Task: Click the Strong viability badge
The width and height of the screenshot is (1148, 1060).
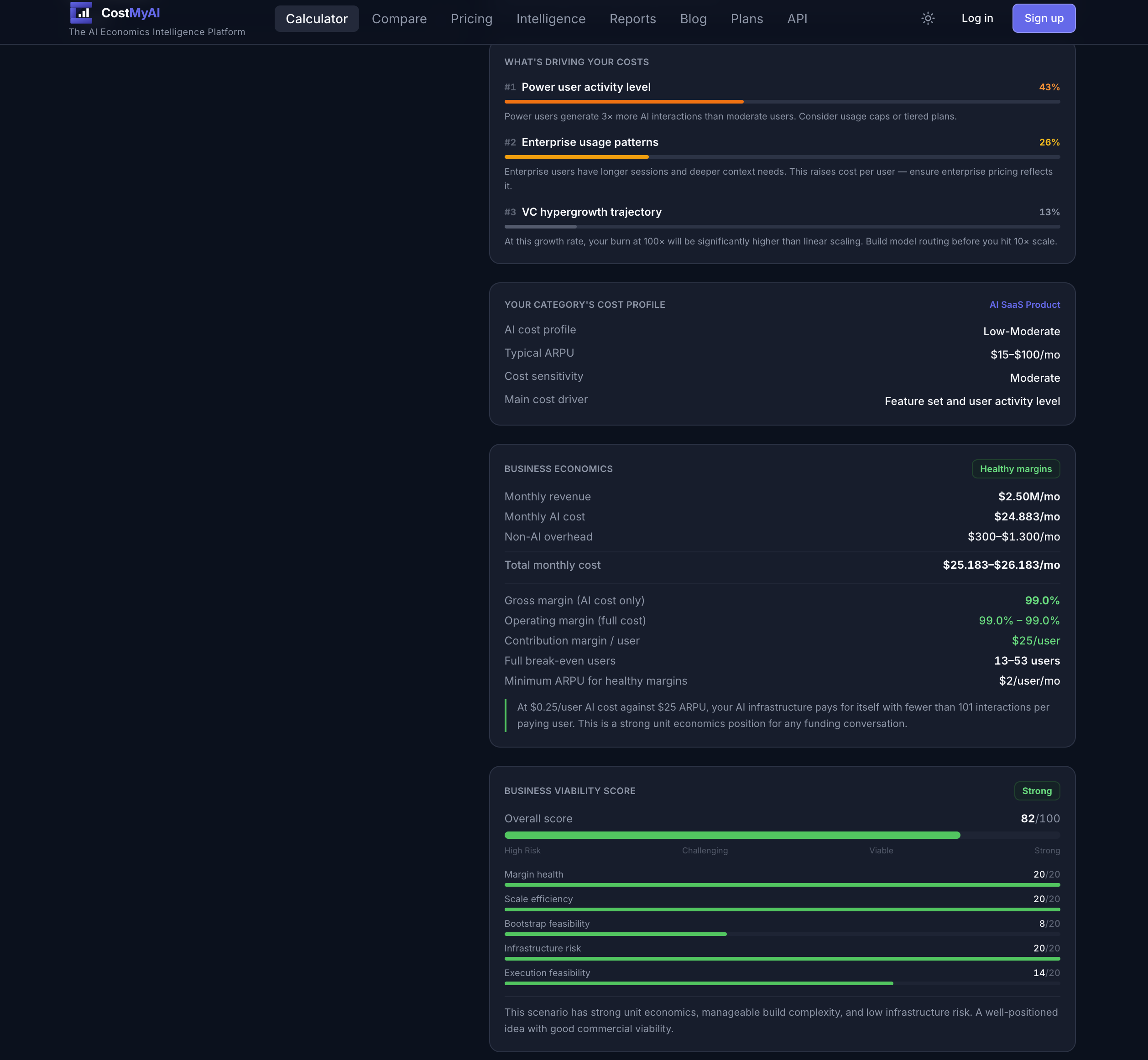Action: coord(1037,790)
